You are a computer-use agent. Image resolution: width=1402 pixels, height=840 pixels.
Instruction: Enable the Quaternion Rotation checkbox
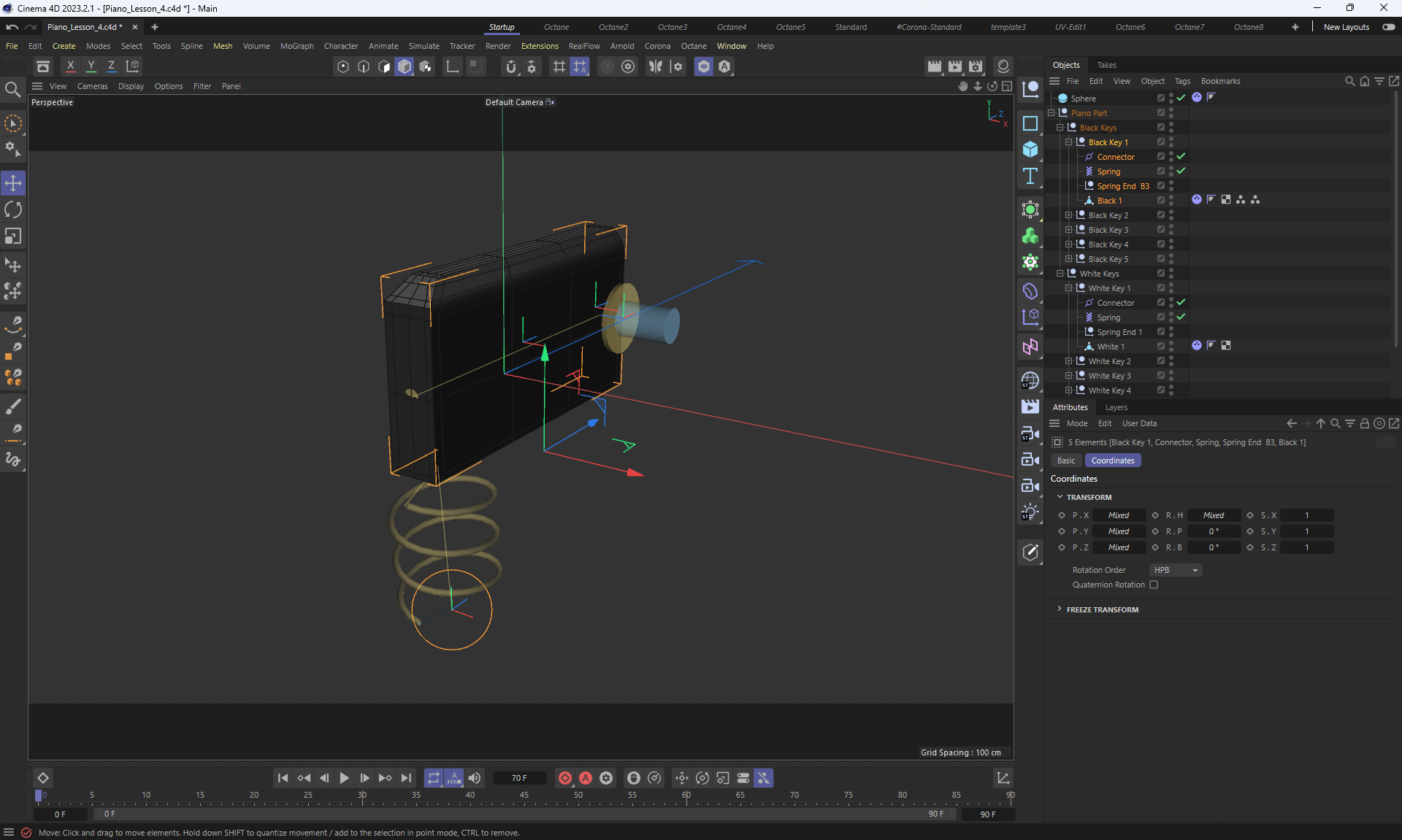pos(1154,585)
